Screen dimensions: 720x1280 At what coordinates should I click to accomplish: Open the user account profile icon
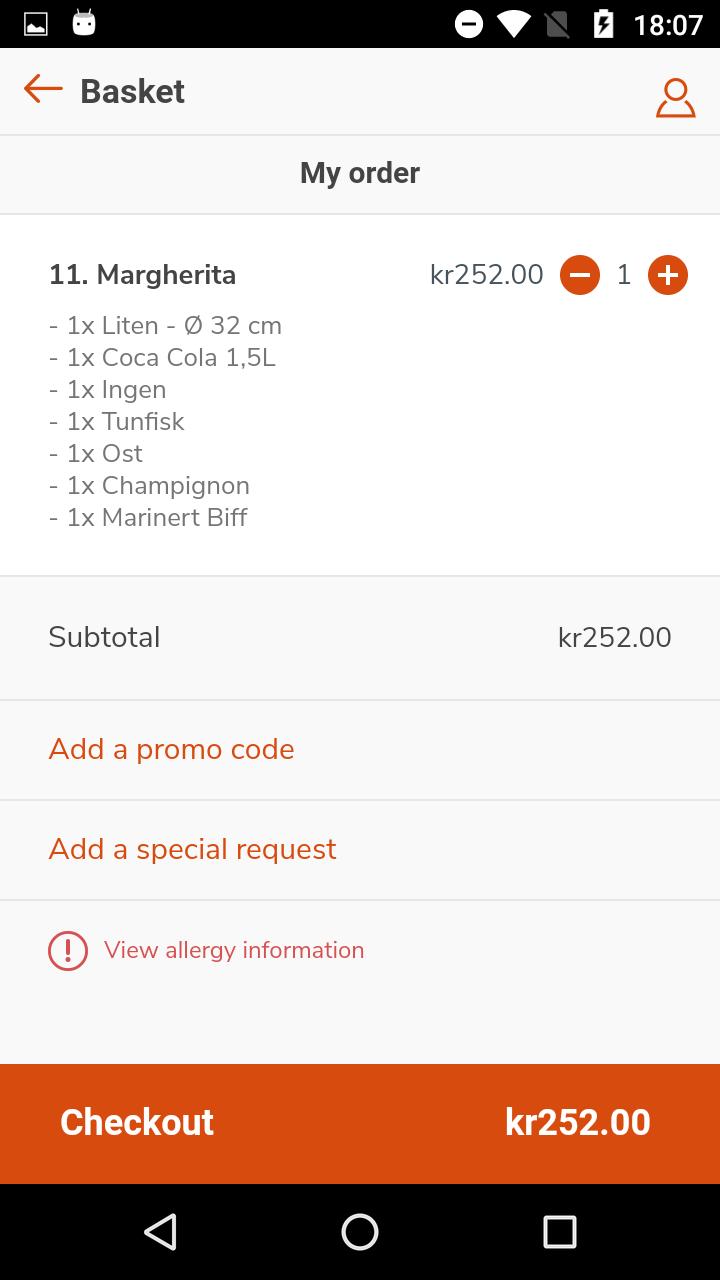point(675,97)
